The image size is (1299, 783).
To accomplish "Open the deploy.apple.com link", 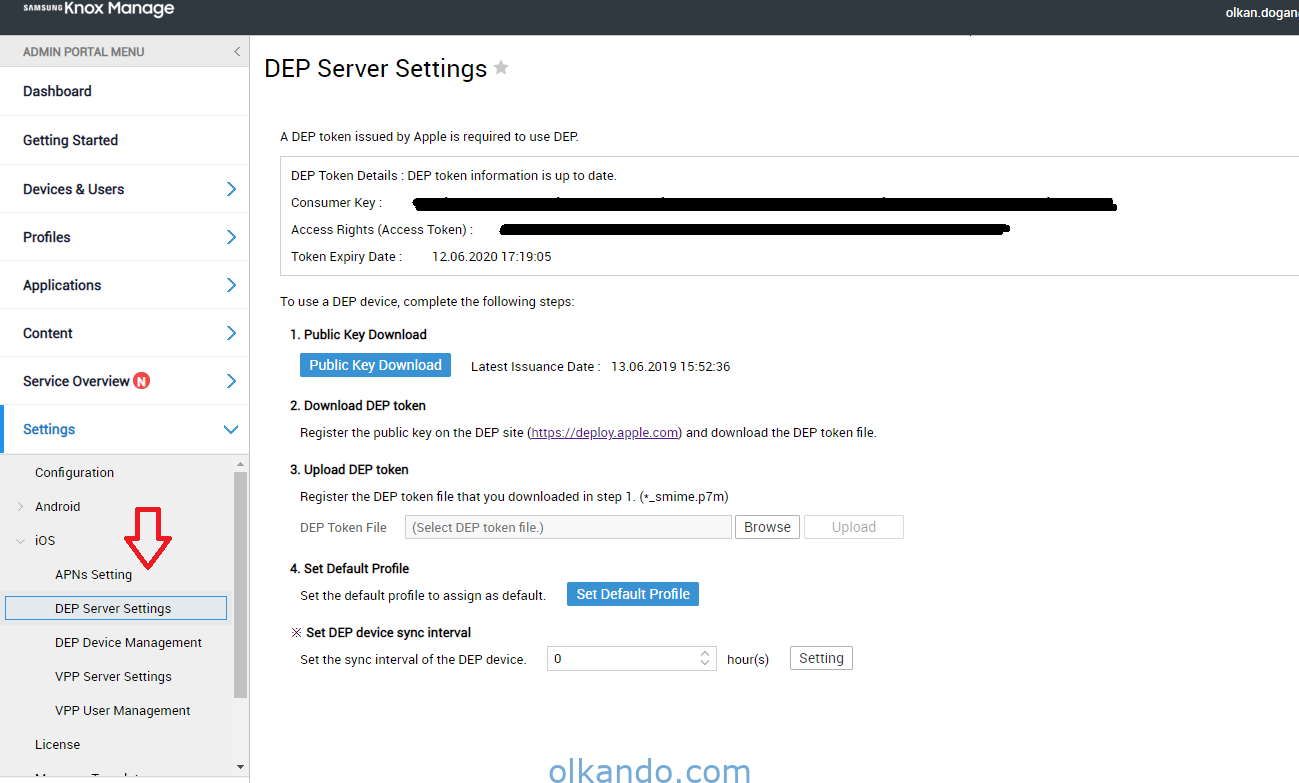I will pyautogui.click(x=605, y=433).
